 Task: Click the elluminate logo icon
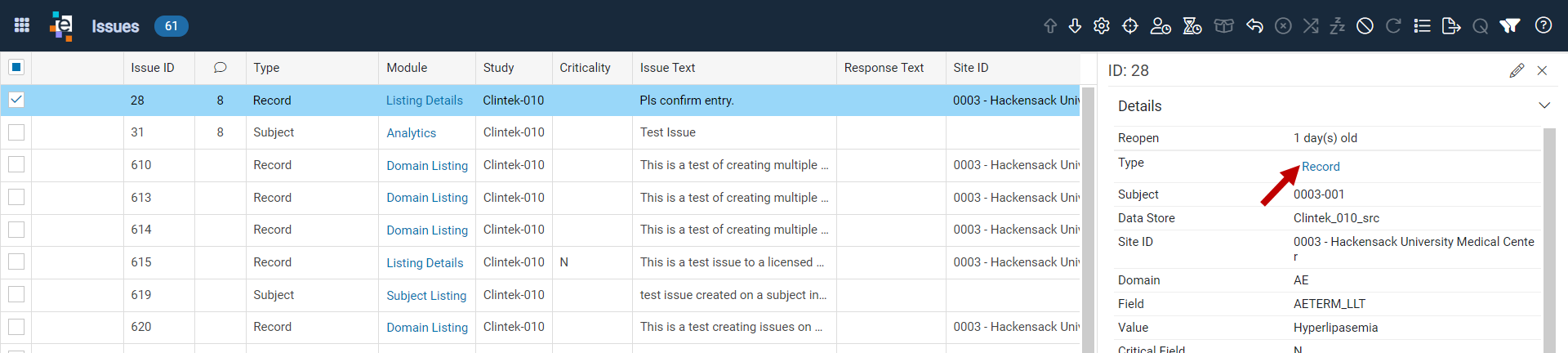point(61,25)
